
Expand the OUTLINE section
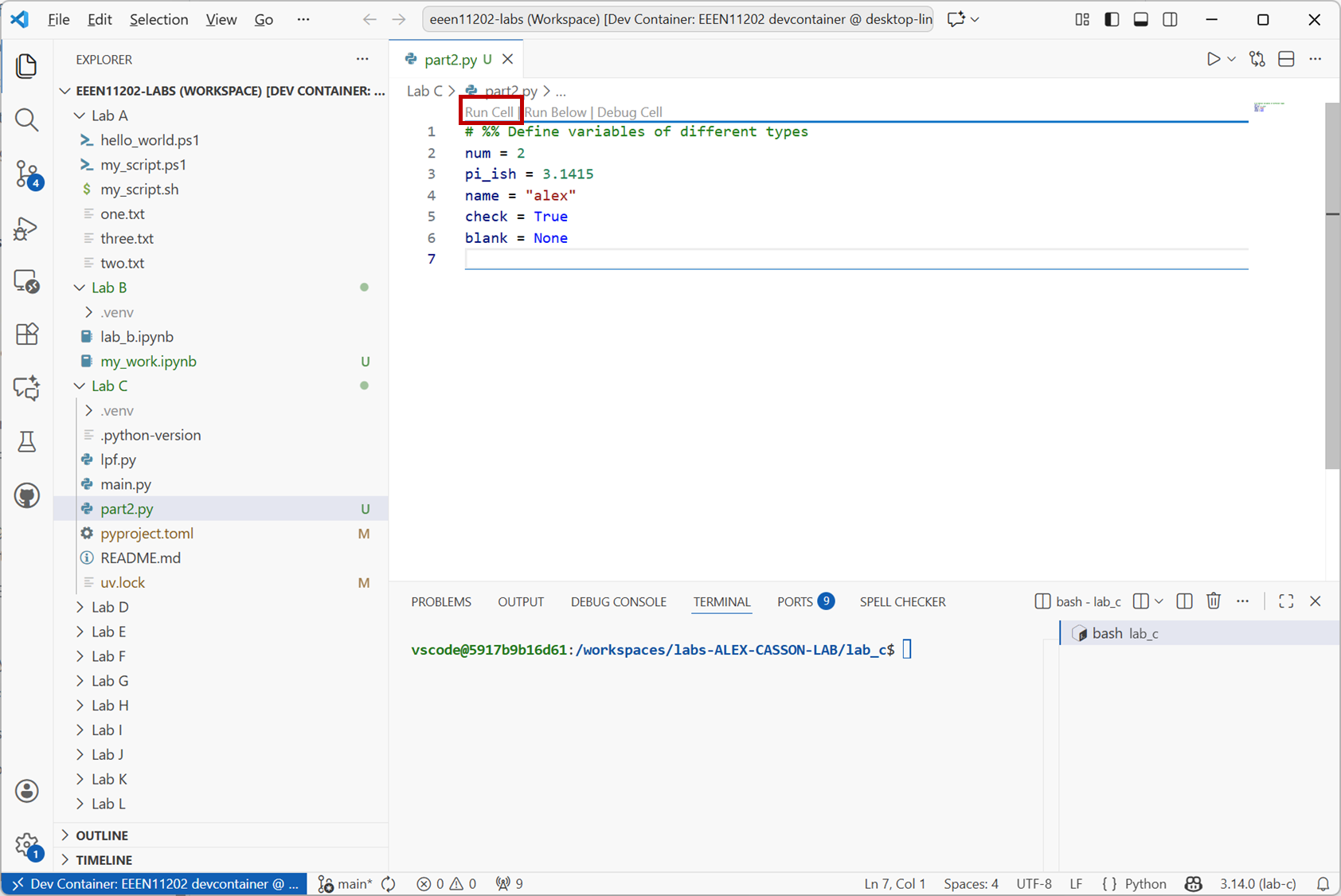click(102, 835)
